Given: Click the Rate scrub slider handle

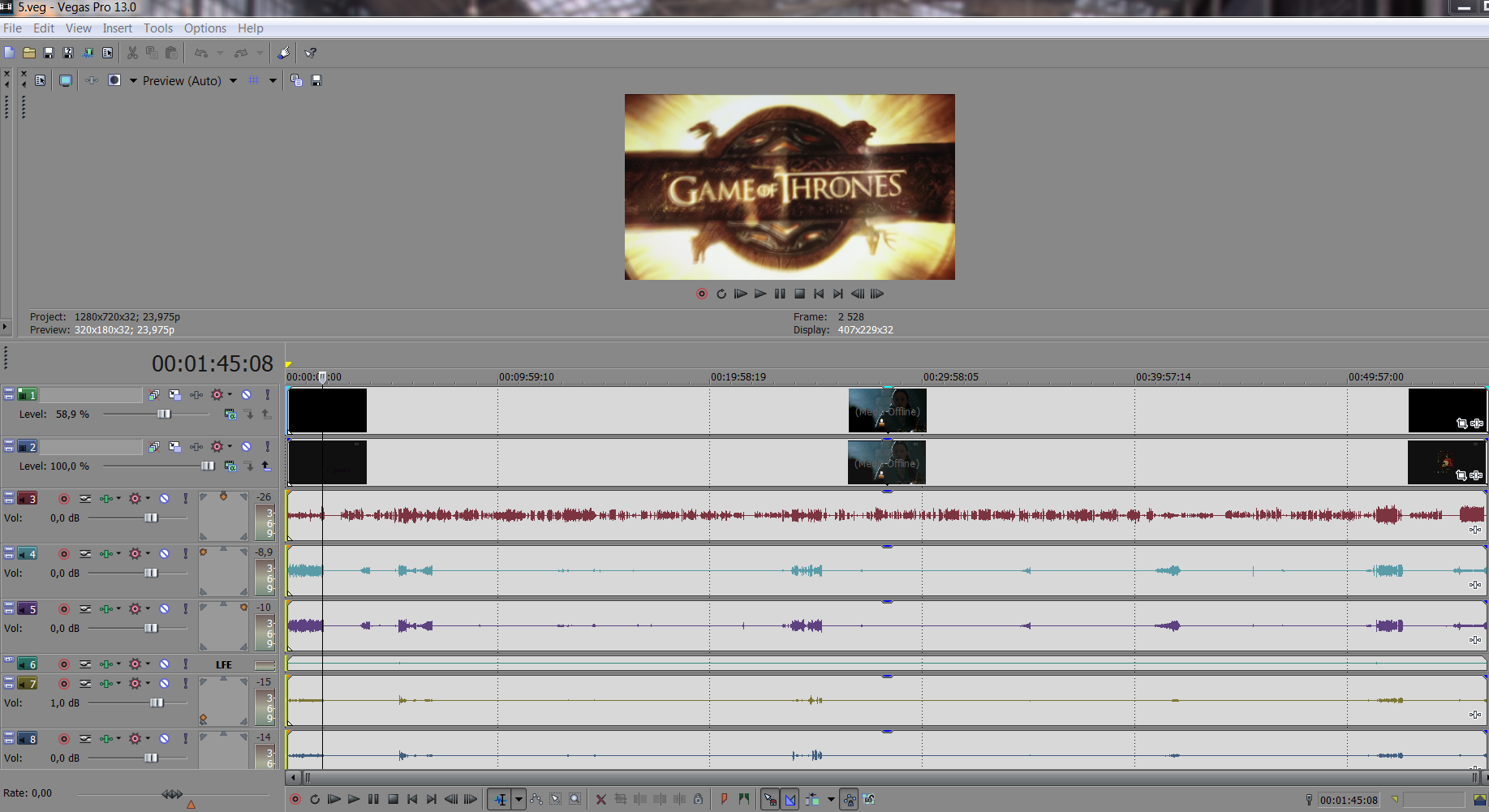Looking at the screenshot, I should click(172, 794).
